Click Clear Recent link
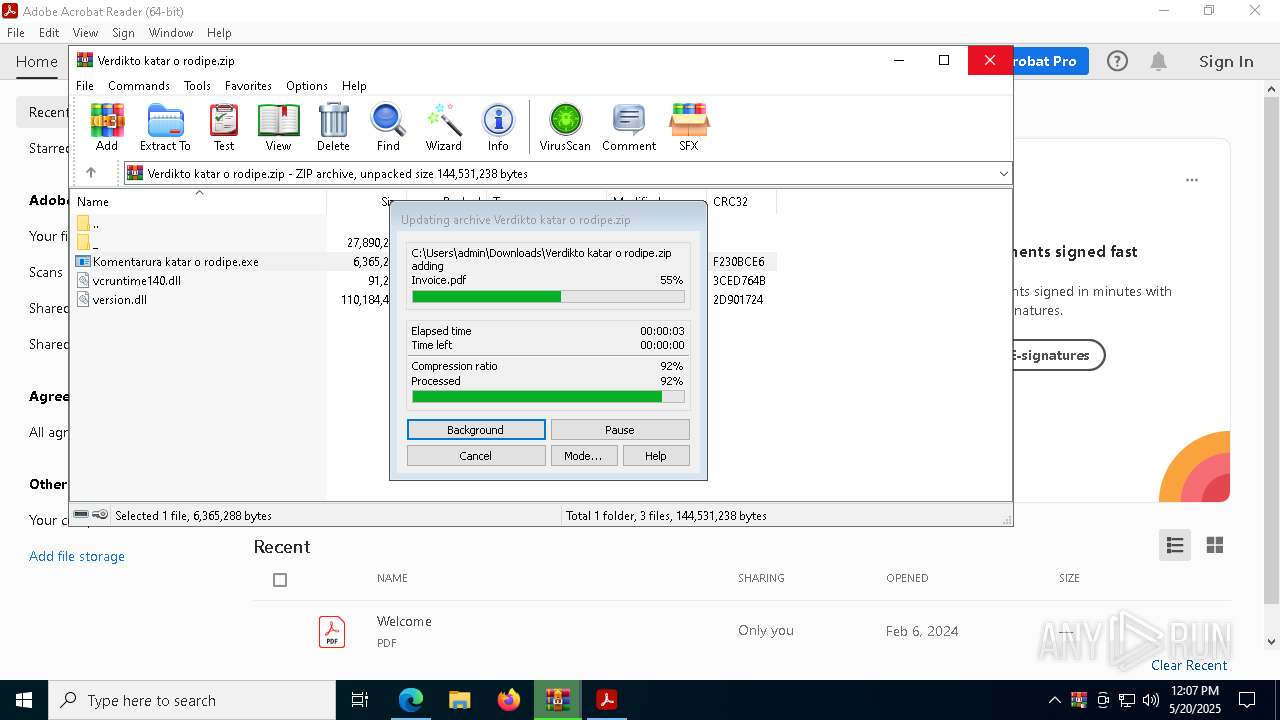 click(1189, 665)
